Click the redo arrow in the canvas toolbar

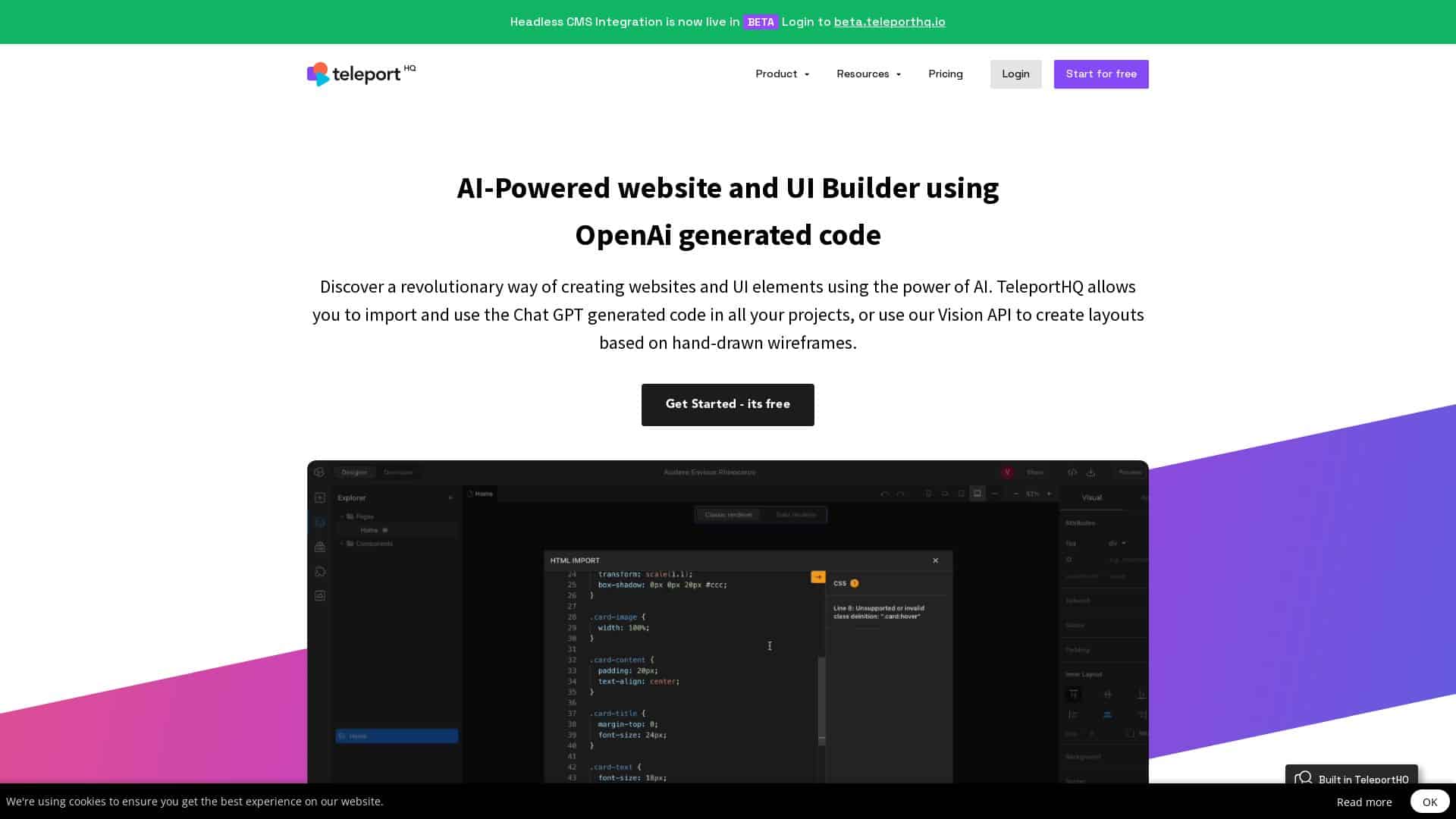click(901, 494)
